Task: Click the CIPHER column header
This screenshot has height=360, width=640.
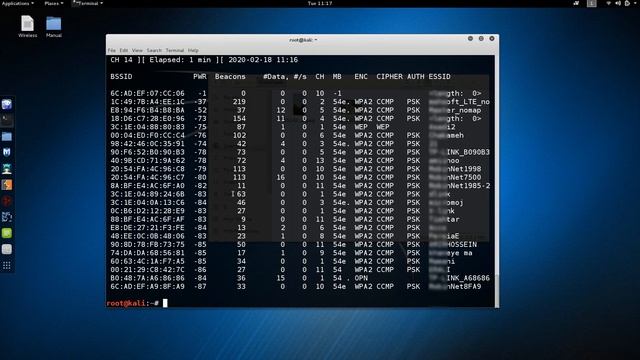Action: point(389,76)
